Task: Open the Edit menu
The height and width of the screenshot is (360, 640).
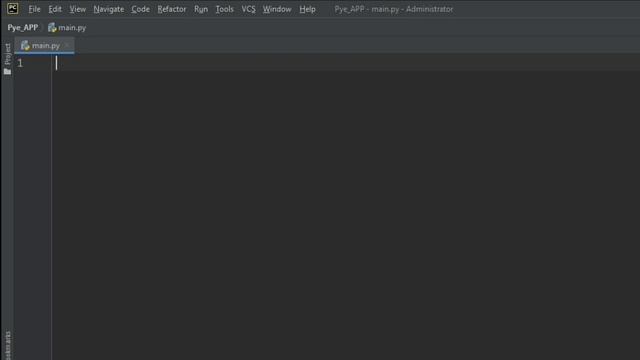Action: 55,9
